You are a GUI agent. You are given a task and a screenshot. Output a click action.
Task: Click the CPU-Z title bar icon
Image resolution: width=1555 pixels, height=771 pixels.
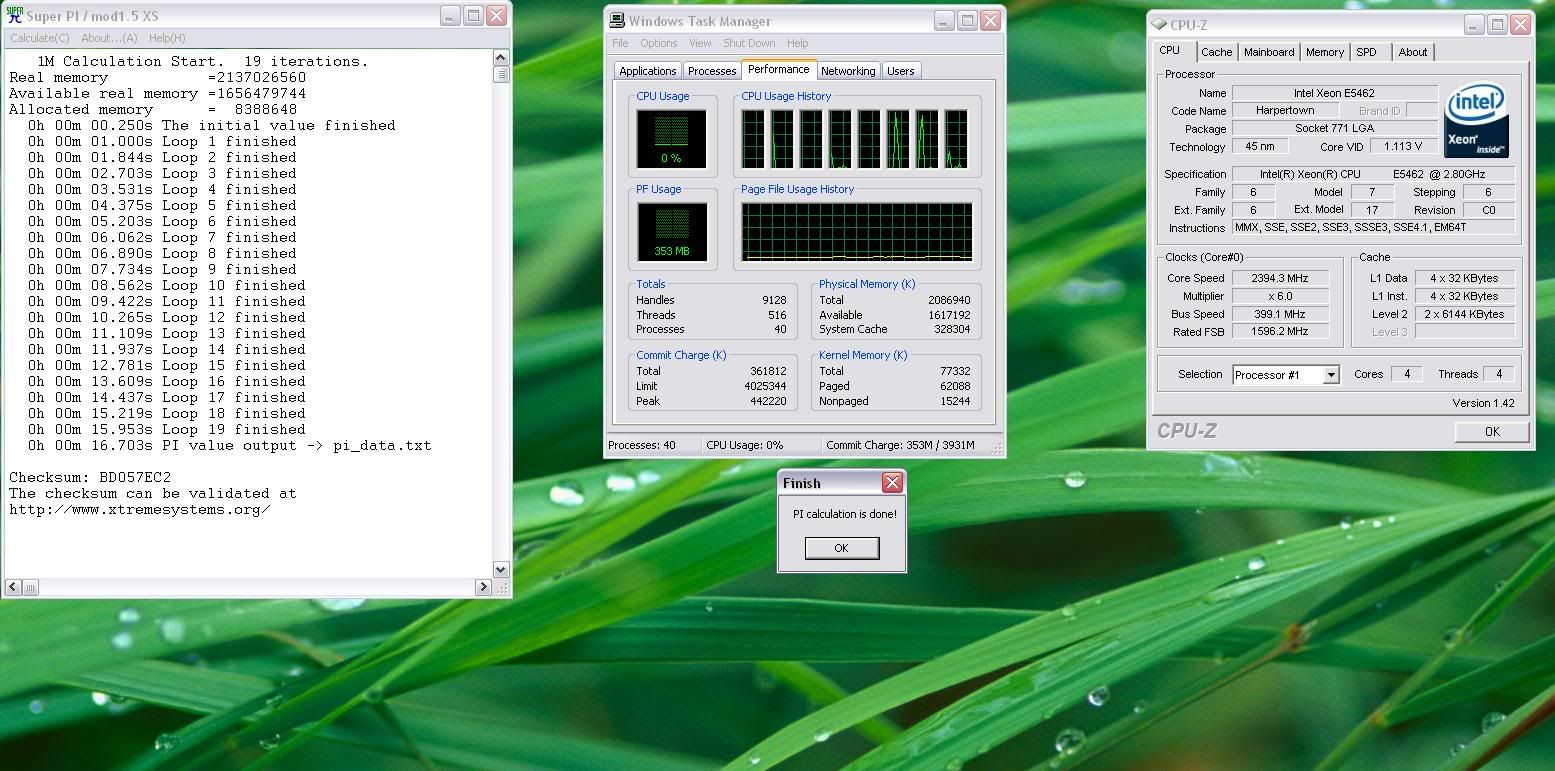[x=1159, y=25]
